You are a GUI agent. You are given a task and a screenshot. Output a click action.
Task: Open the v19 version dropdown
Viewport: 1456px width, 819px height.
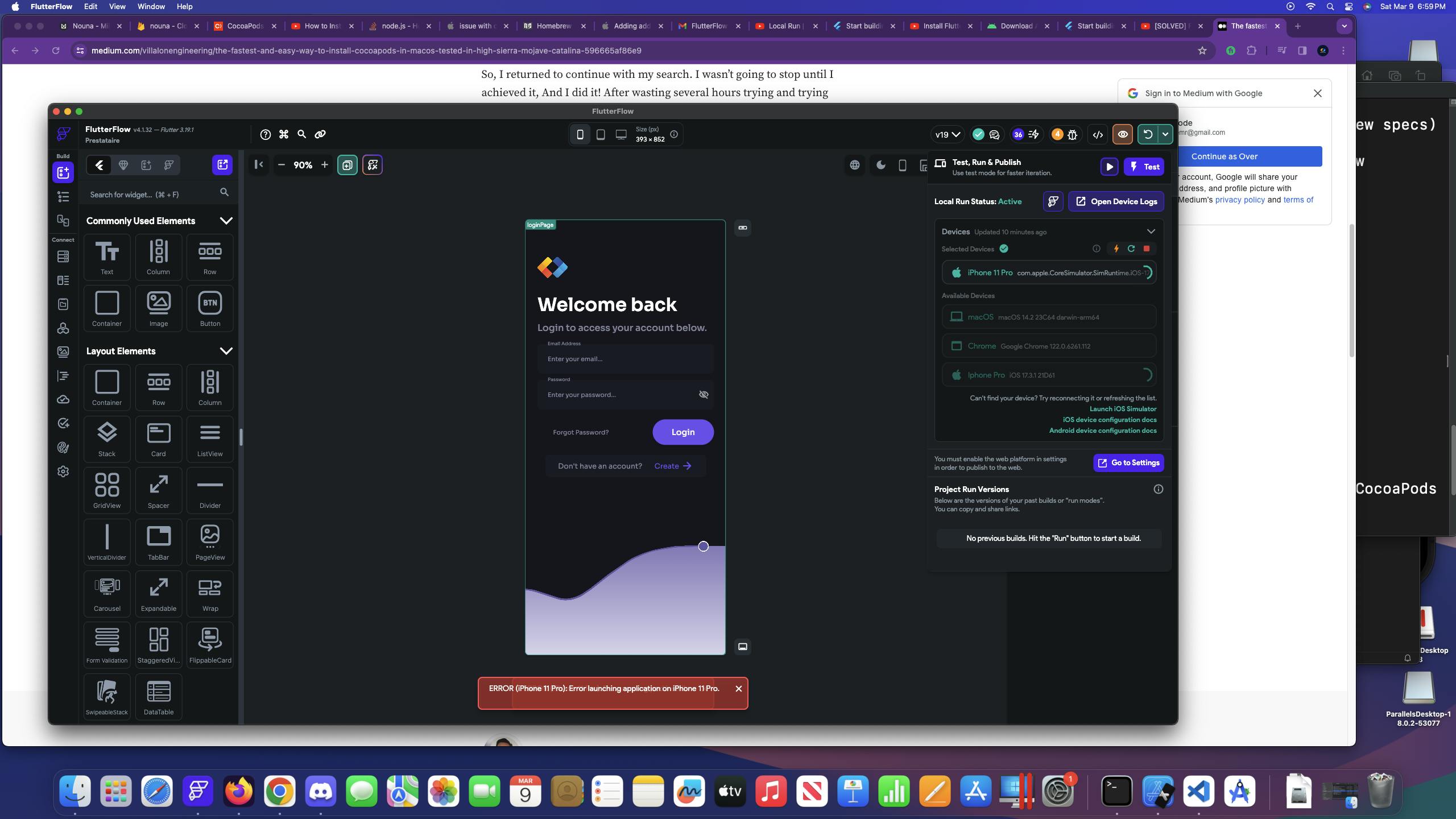(948, 135)
